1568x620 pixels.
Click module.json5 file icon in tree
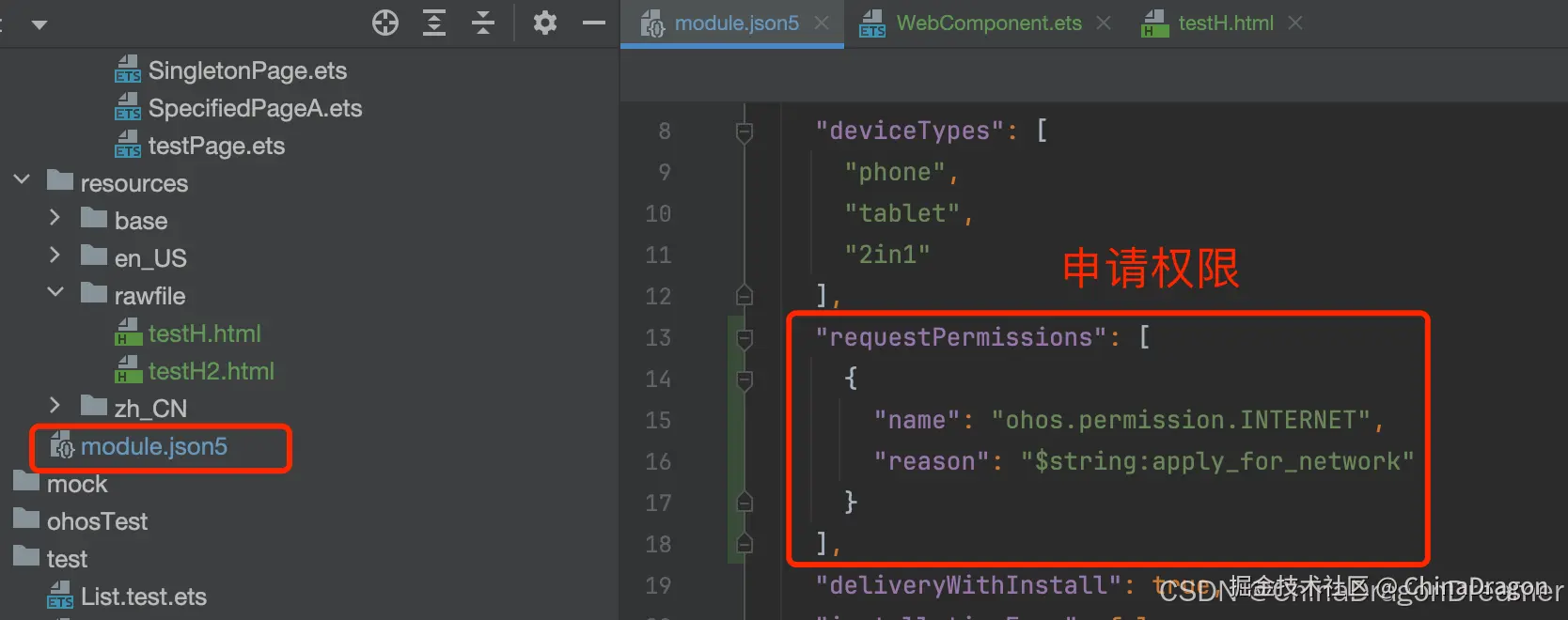click(x=62, y=444)
